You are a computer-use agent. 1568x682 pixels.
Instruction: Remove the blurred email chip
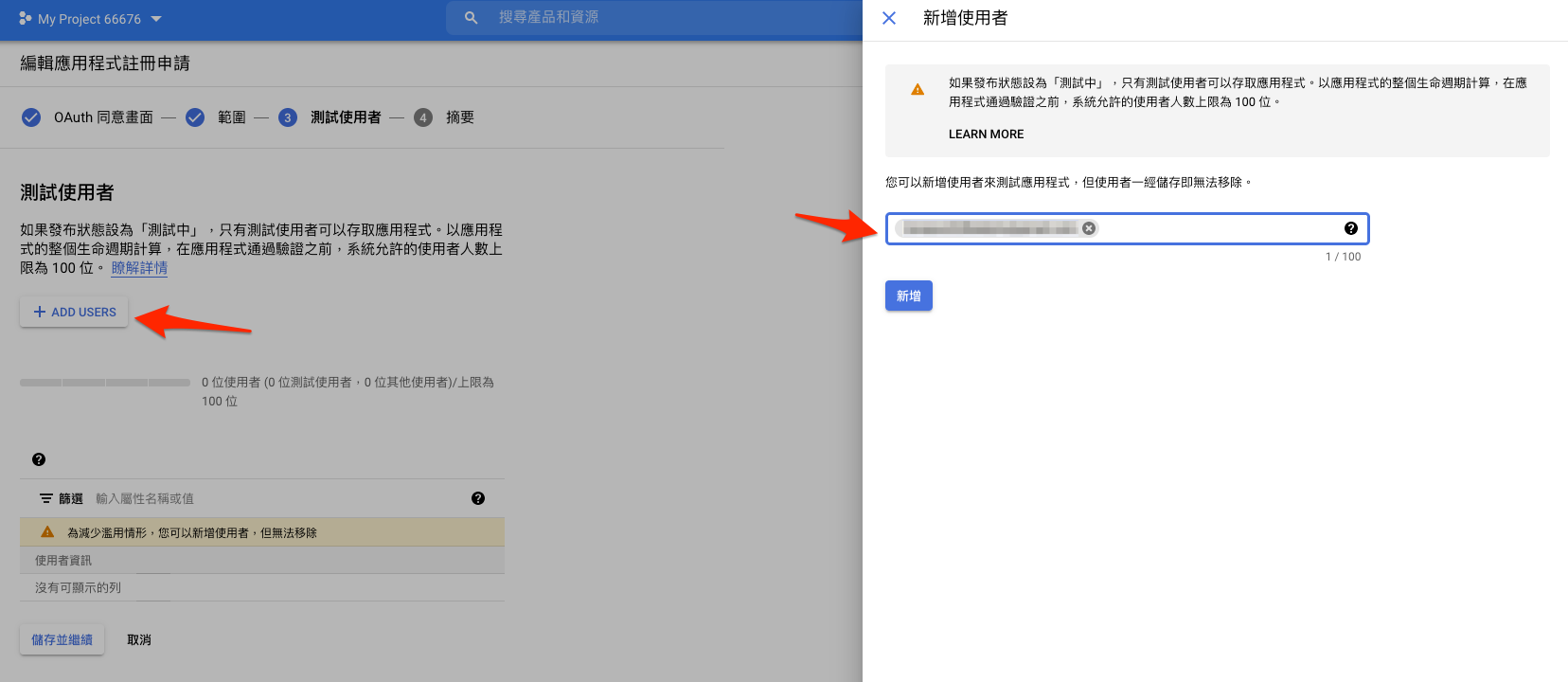1089,228
